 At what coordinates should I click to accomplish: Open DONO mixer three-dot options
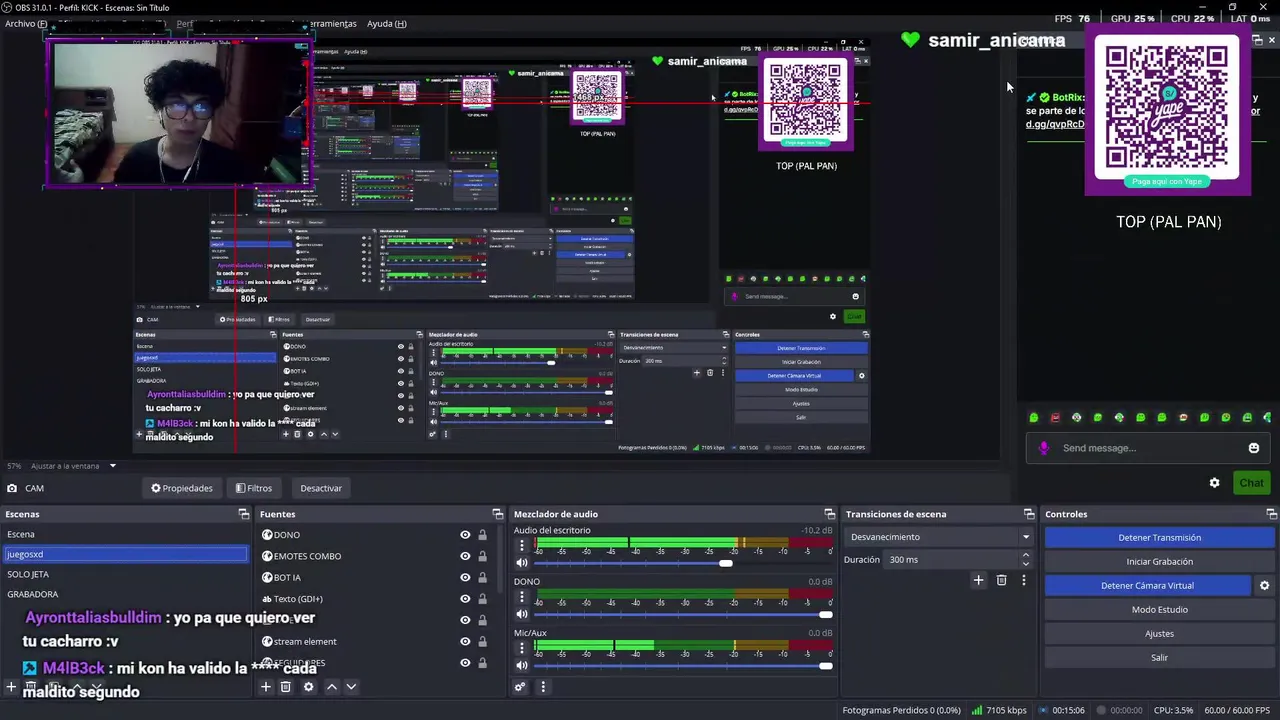521,598
